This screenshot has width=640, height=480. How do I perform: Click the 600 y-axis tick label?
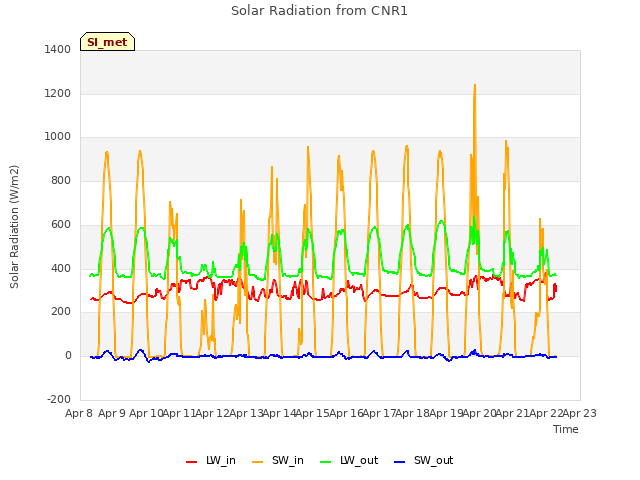click(61, 224)
